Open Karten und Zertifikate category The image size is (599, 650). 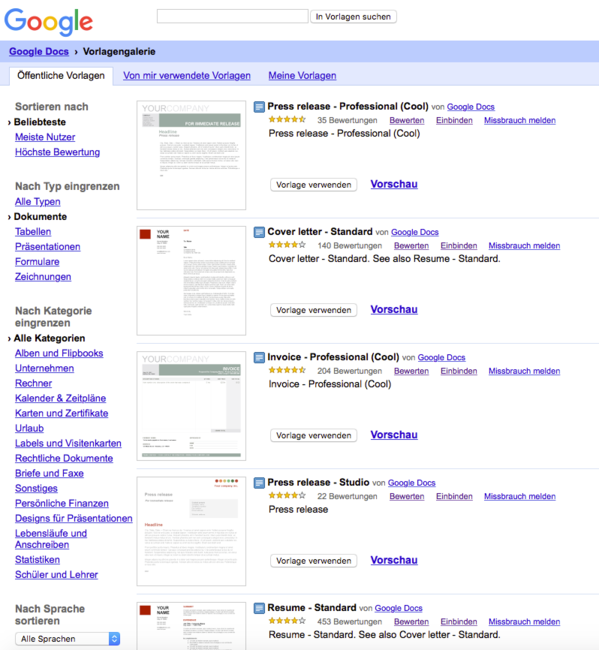tap(62, 413)
